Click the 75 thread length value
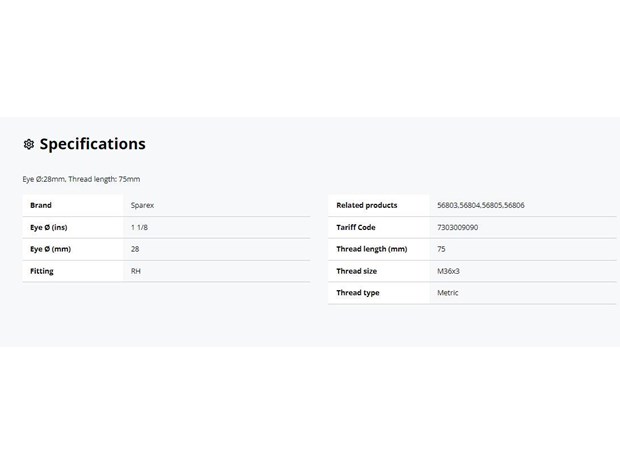620x465 pixels. [441, 249]
